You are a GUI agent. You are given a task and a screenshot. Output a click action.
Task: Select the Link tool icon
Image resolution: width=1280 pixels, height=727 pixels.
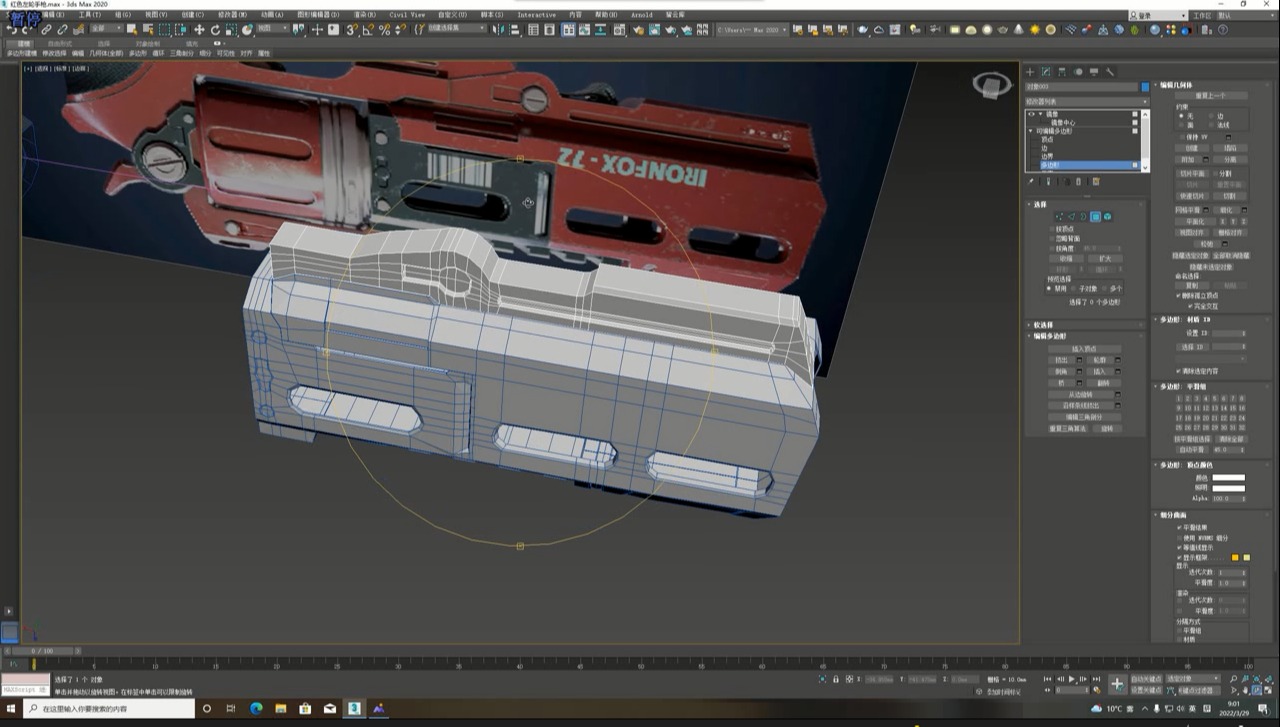pyautogui.click(x=46, y=30)
